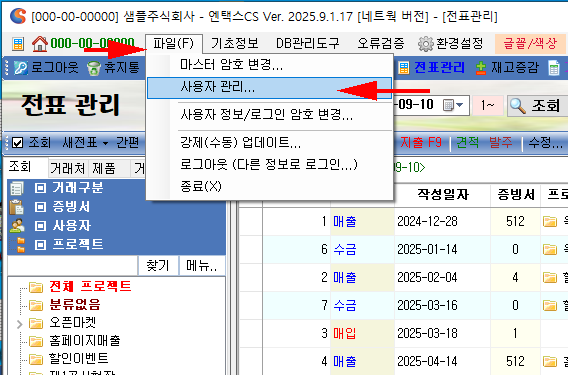The width and height of the screenshot is (568, 375).
Task: Open the date picker calendar dropdown
Action: 453,105
